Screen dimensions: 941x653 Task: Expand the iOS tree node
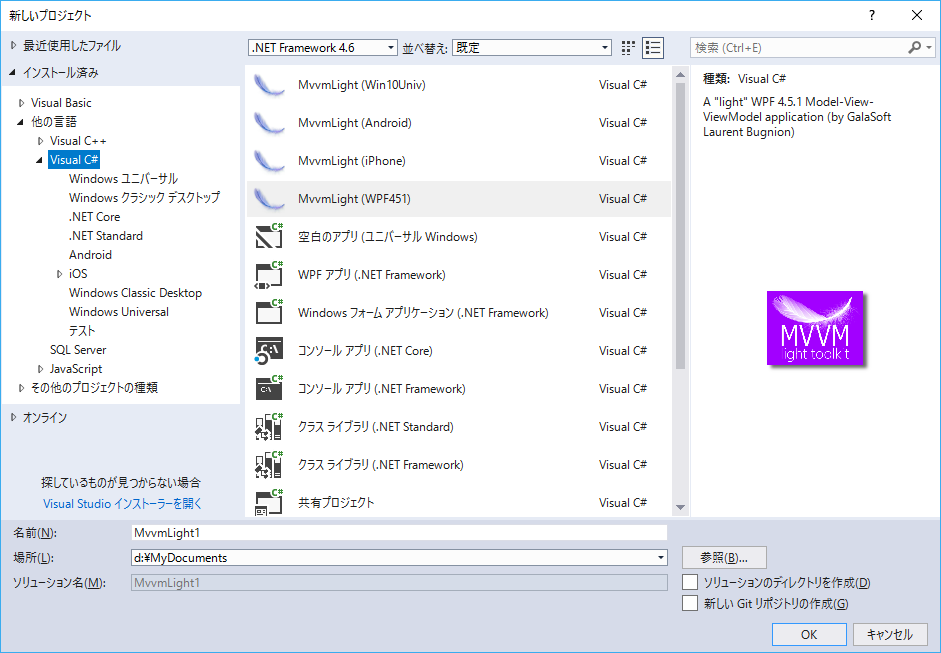[59, 274]
